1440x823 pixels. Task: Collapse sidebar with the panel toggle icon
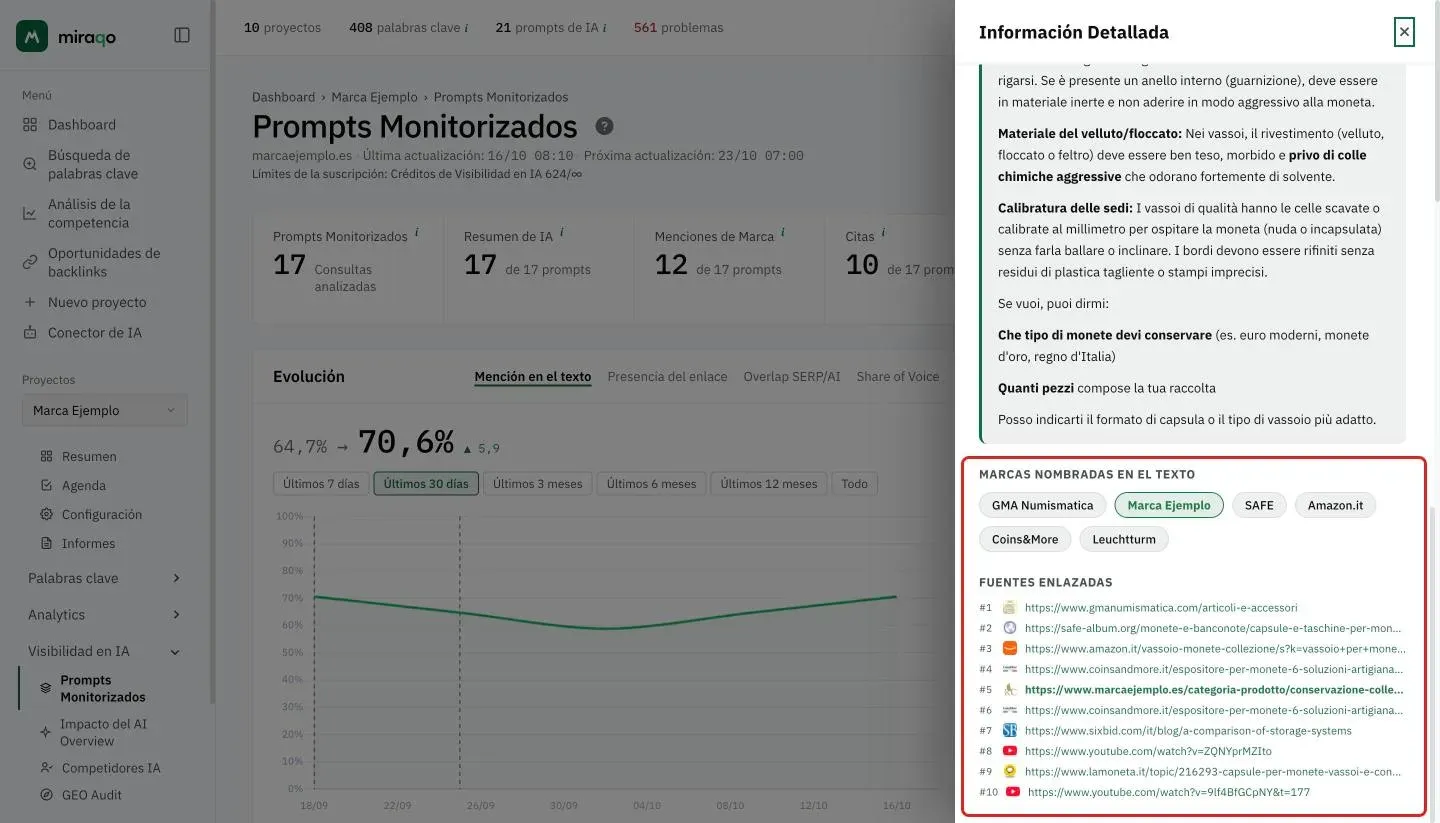click(x=182, y=35)
